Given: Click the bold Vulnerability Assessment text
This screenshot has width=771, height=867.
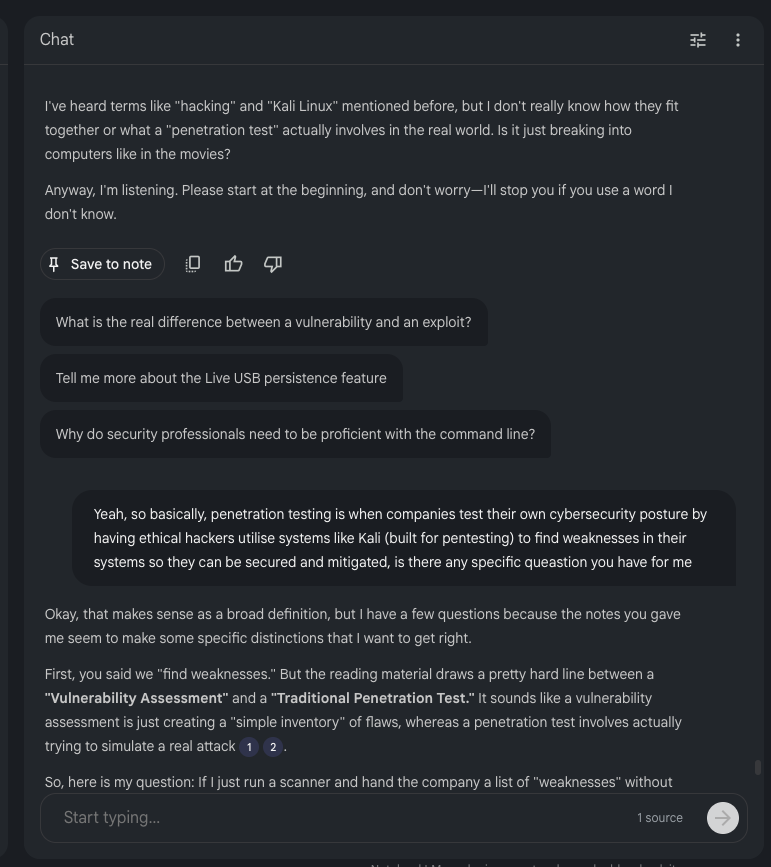Looking at the screenshot, I should pos(136,698).
